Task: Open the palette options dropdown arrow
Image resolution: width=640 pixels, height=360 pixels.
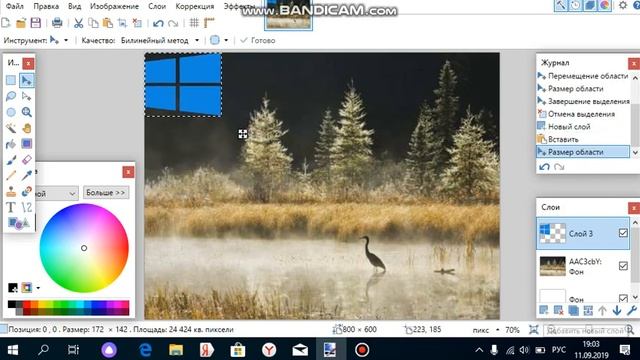Action: point(38,288)
